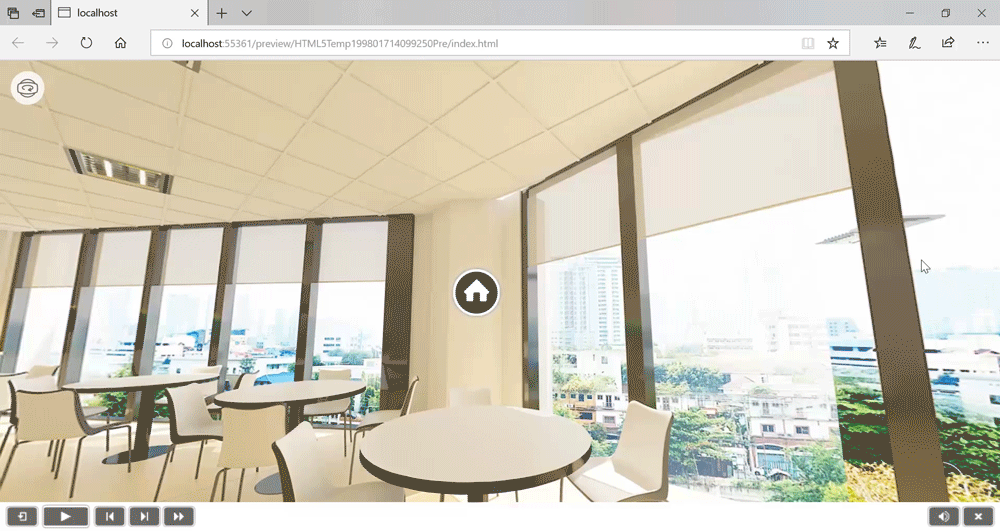
Task: Go to the previous slide
Action: coord(110,516)
